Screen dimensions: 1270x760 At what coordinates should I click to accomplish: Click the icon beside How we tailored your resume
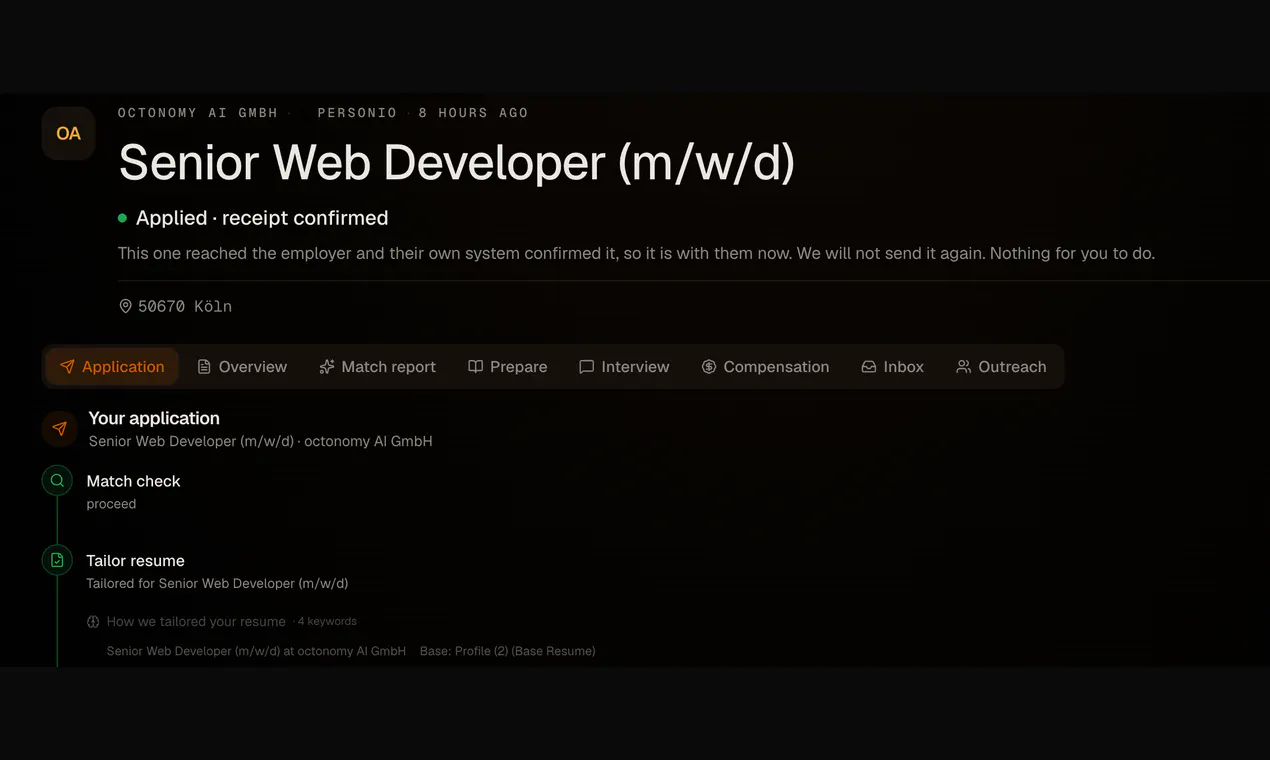point(93,622)
